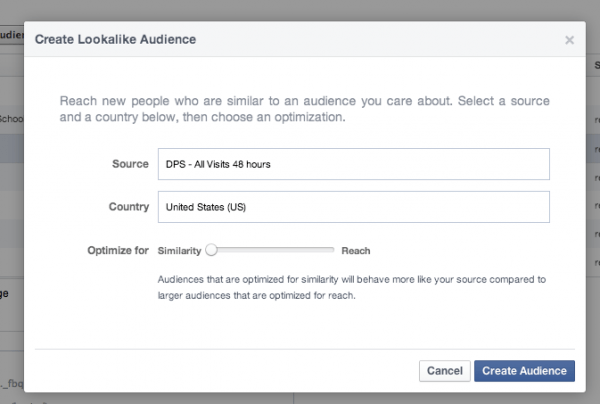Click the optimization slider handle

[x=211, y=250]
